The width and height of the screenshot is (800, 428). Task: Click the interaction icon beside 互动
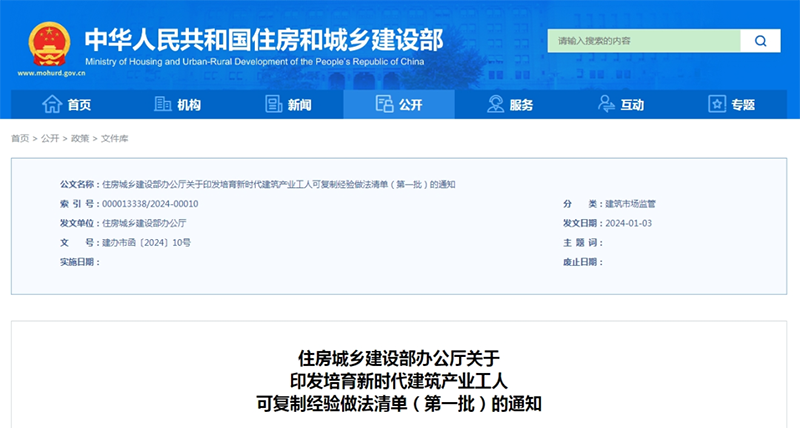point(605,105)
